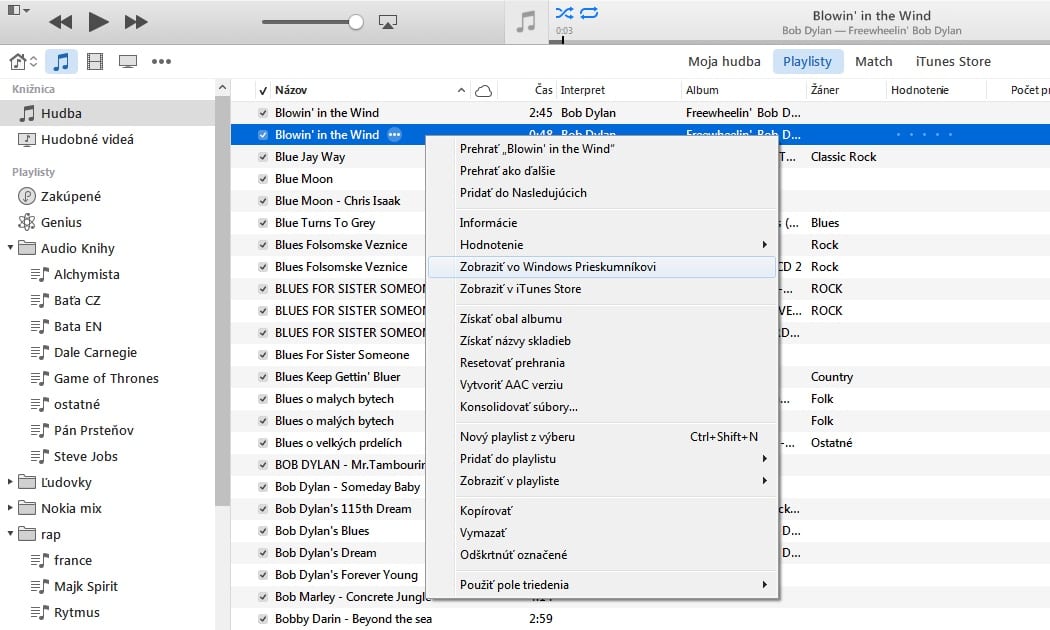The height and width of the screenshot is (630, 1050).
Task: Select Hudba in the library sidebar
Action: point(107,113)
